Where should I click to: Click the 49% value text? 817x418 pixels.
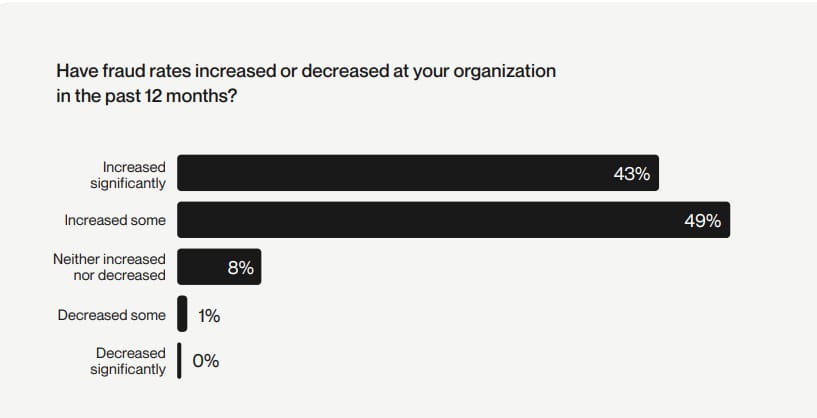click(702, 220)
